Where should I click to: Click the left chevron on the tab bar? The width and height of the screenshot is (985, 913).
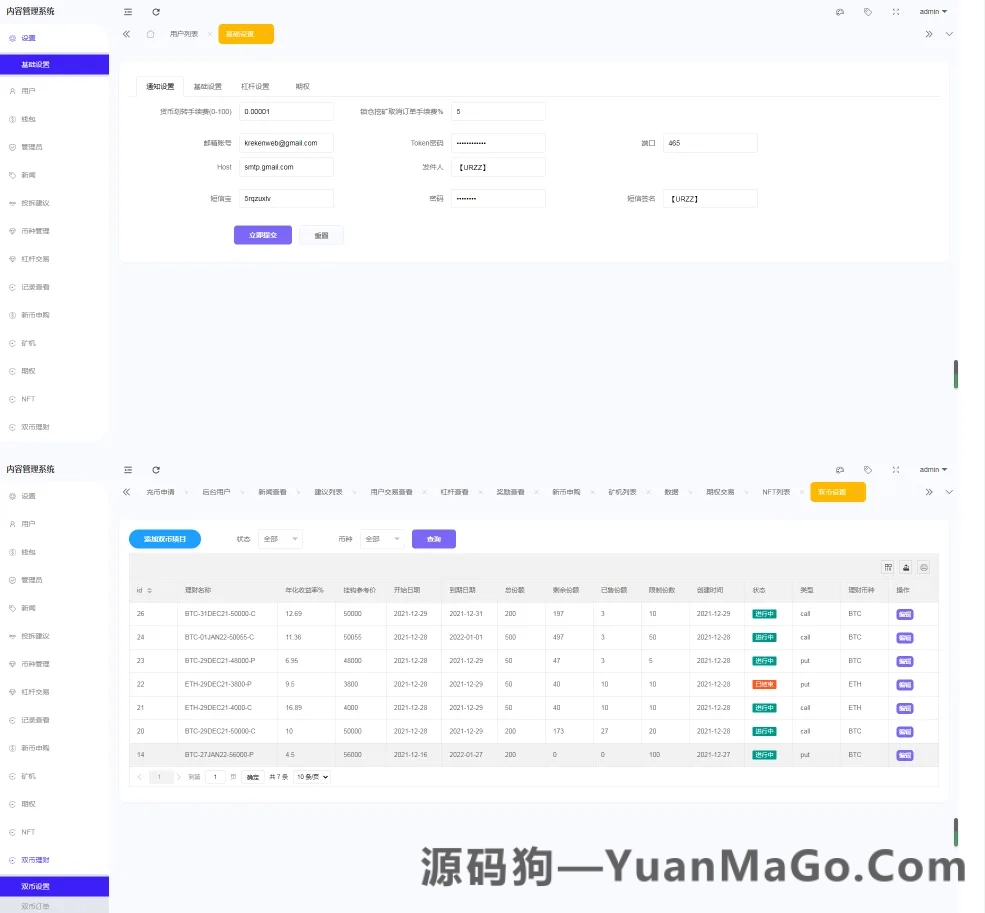click(126, 33)
